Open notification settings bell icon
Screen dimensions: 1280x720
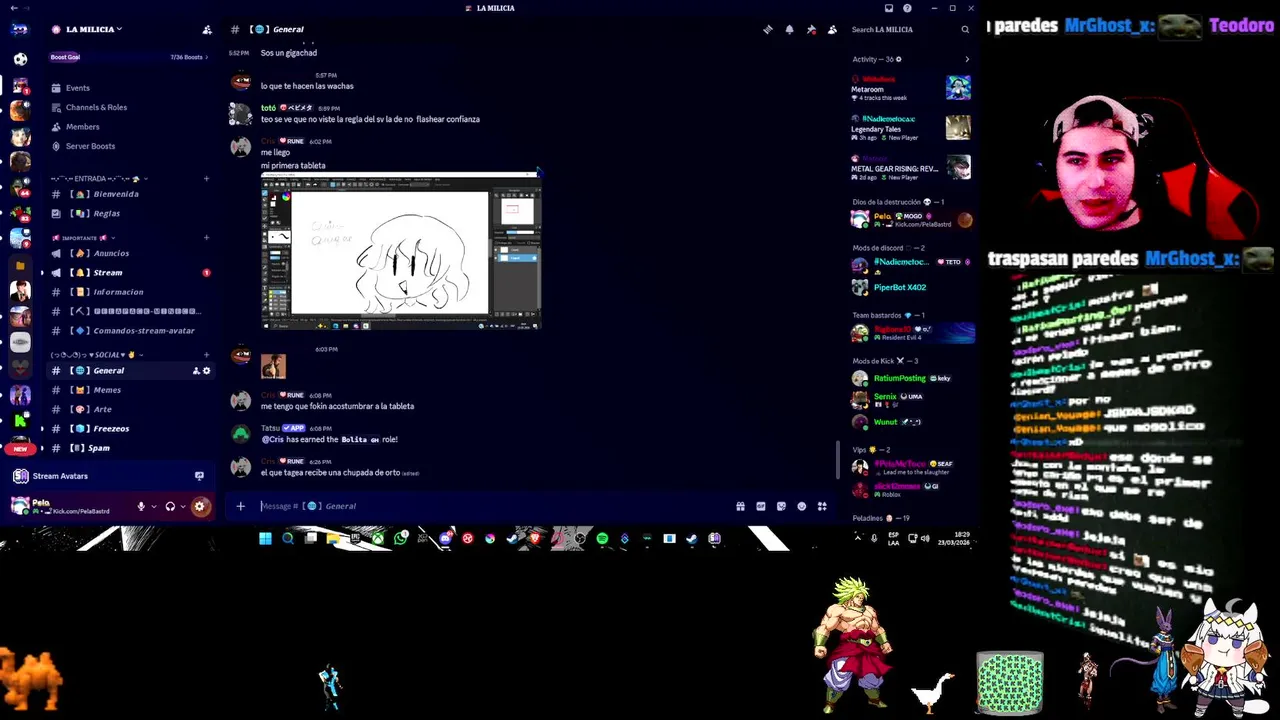click(x=789, y=29)
